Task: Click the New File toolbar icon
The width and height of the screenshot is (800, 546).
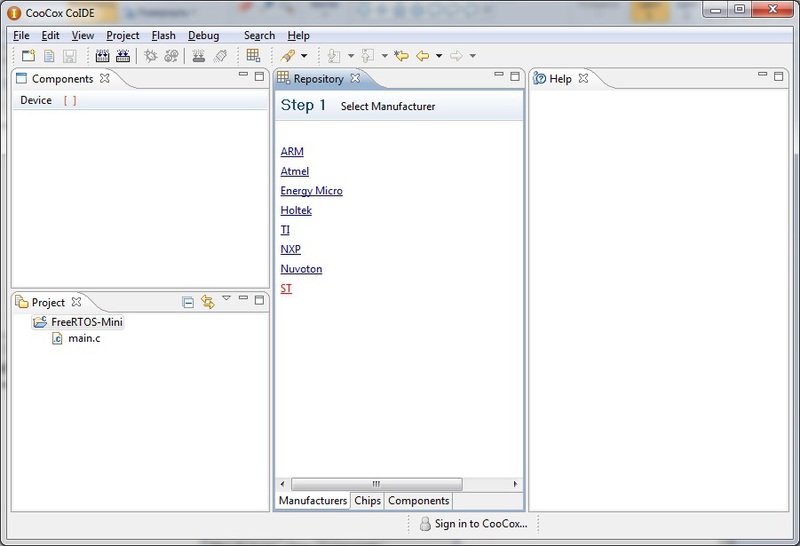Action: click(x=49, y=56)
